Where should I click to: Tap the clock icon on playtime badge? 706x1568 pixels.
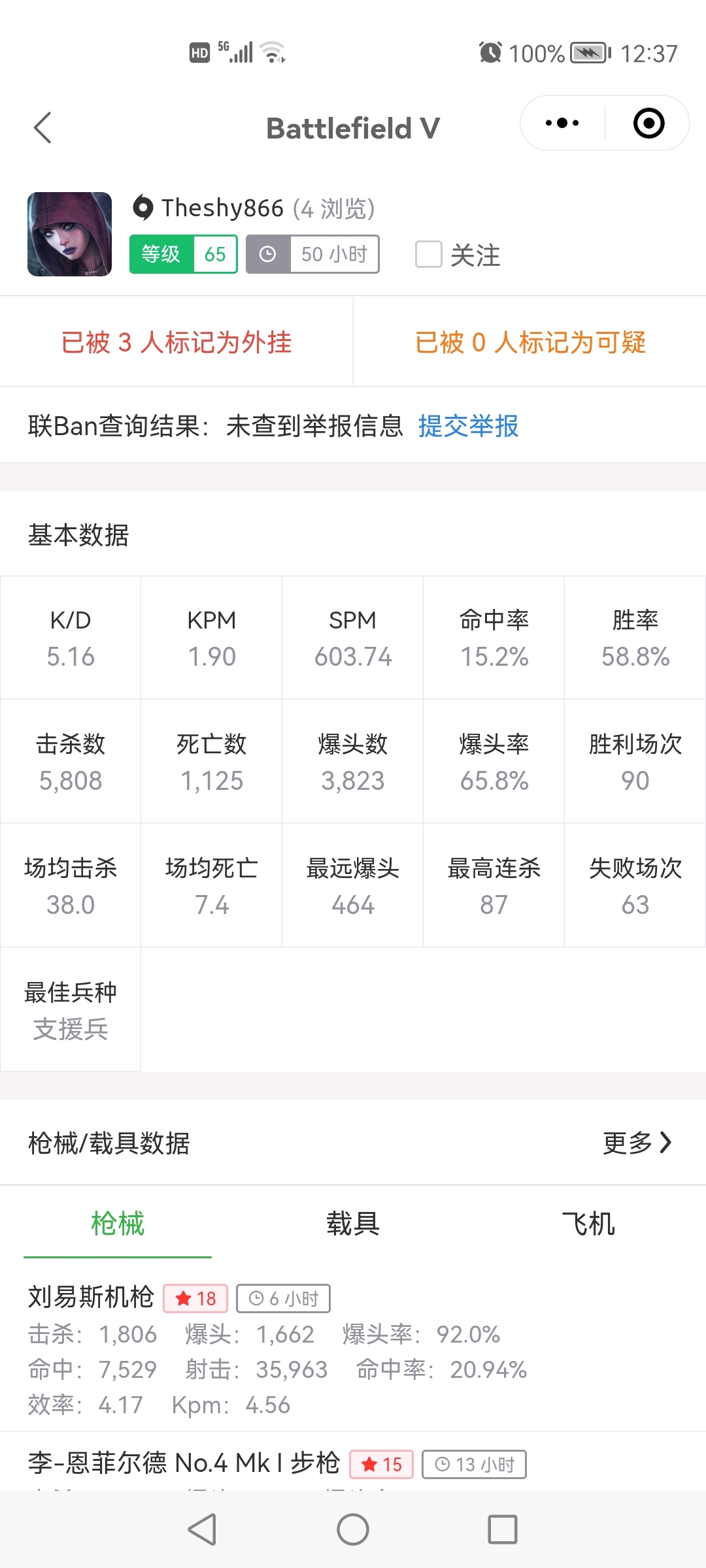268,254
